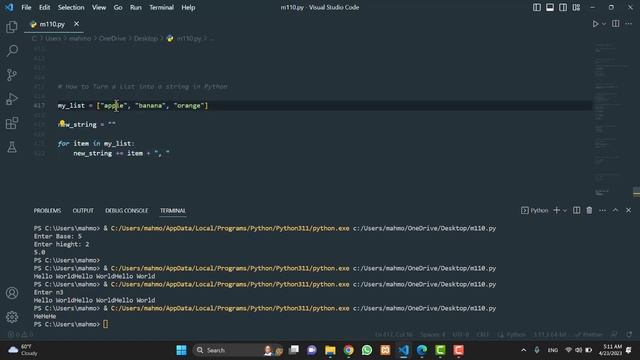Close the m110.py editor tab
This screenshot has width=640, height=360.
(x=76, y=24)
